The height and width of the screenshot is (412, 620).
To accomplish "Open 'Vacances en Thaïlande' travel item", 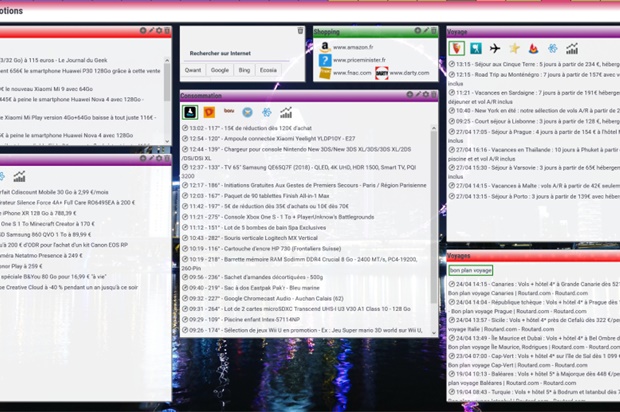I will pos(534,154).
